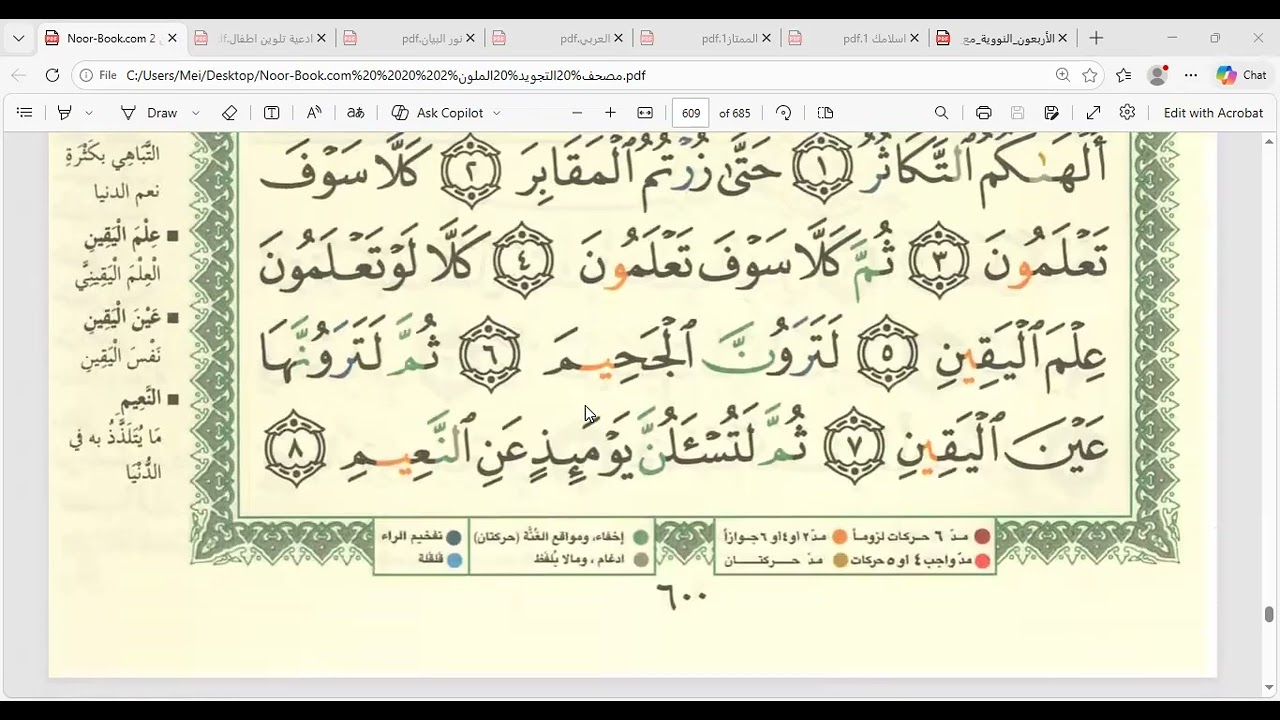
Task: Zoom out the PDF page
Action: tap(577, 113)
